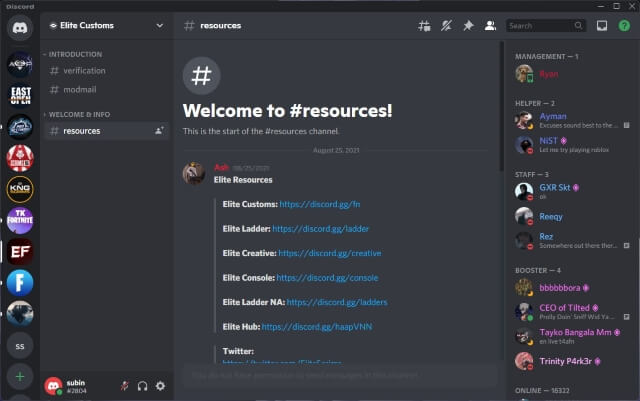Unmute the microphone in user panel

point(125,385)
